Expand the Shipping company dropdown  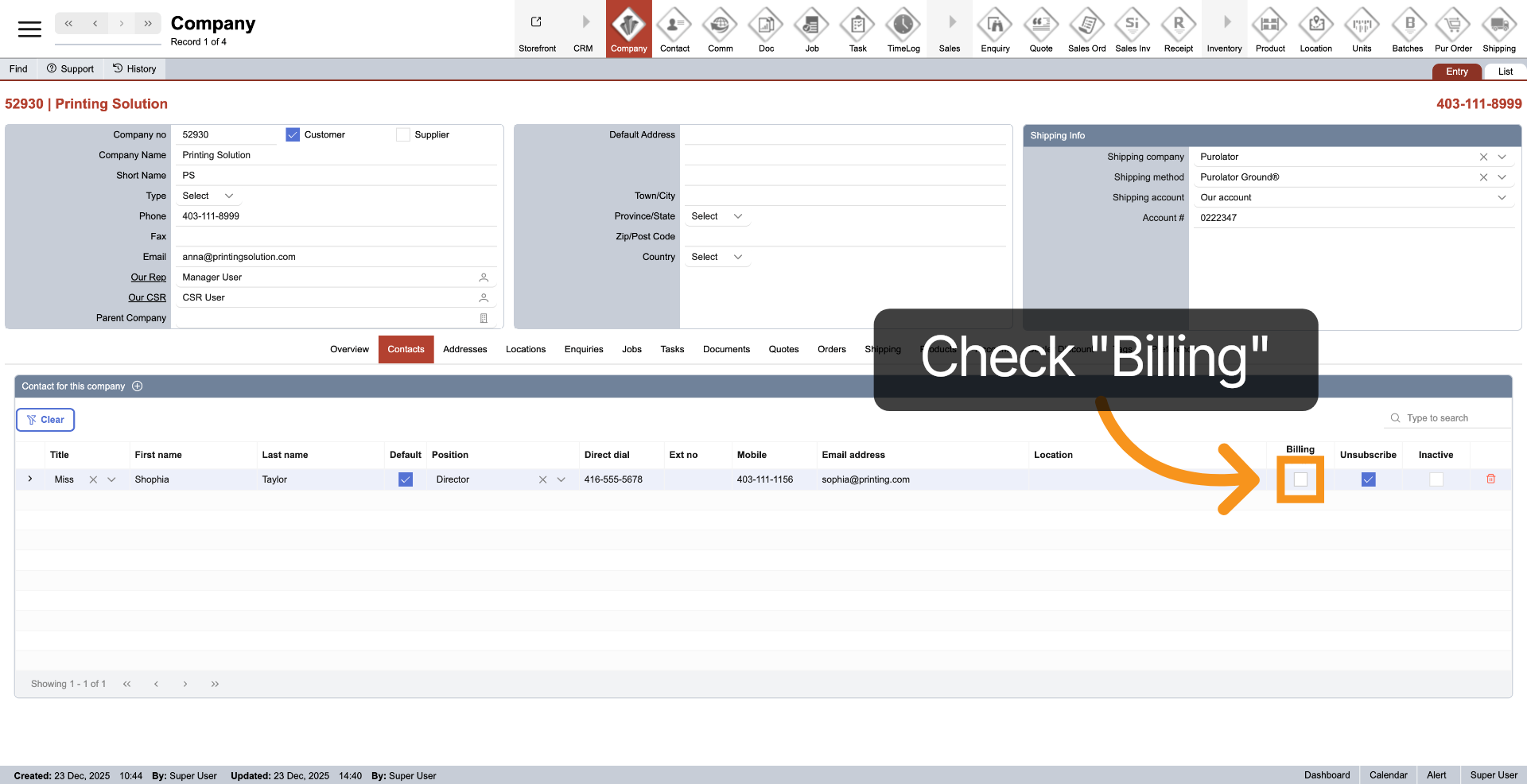click(x=1502, y=157)
